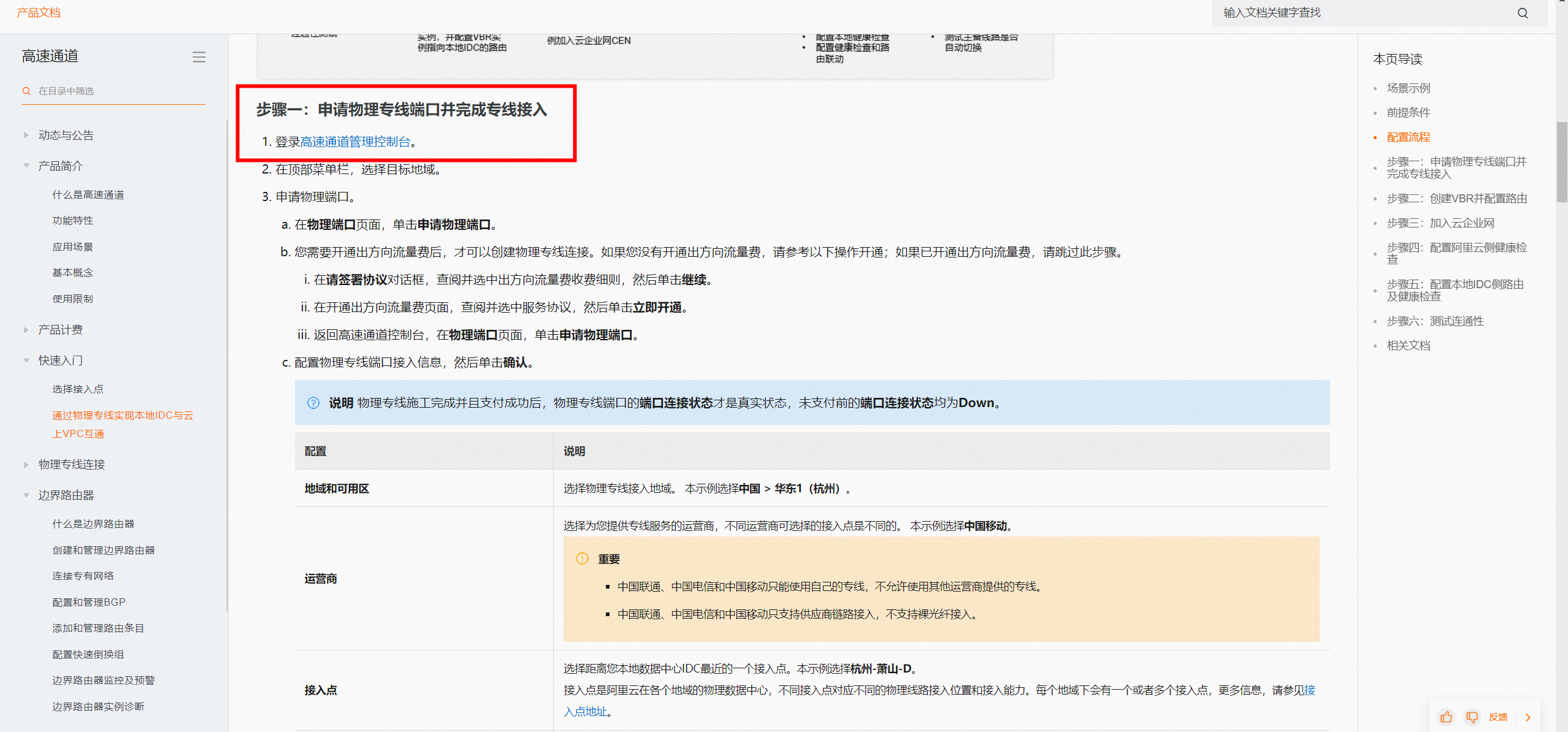Click the 本页导读 heading

1398,59
